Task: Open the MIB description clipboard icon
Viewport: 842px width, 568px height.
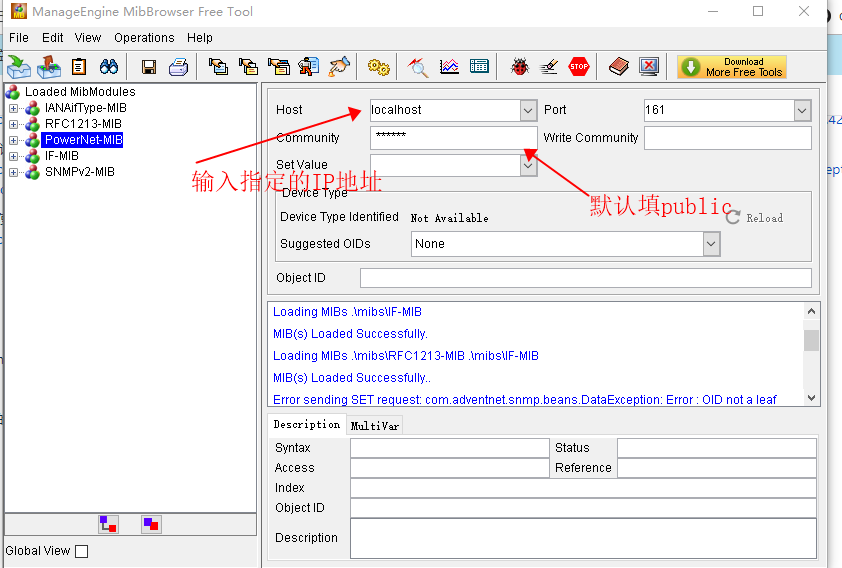Action: coord(79,67)
